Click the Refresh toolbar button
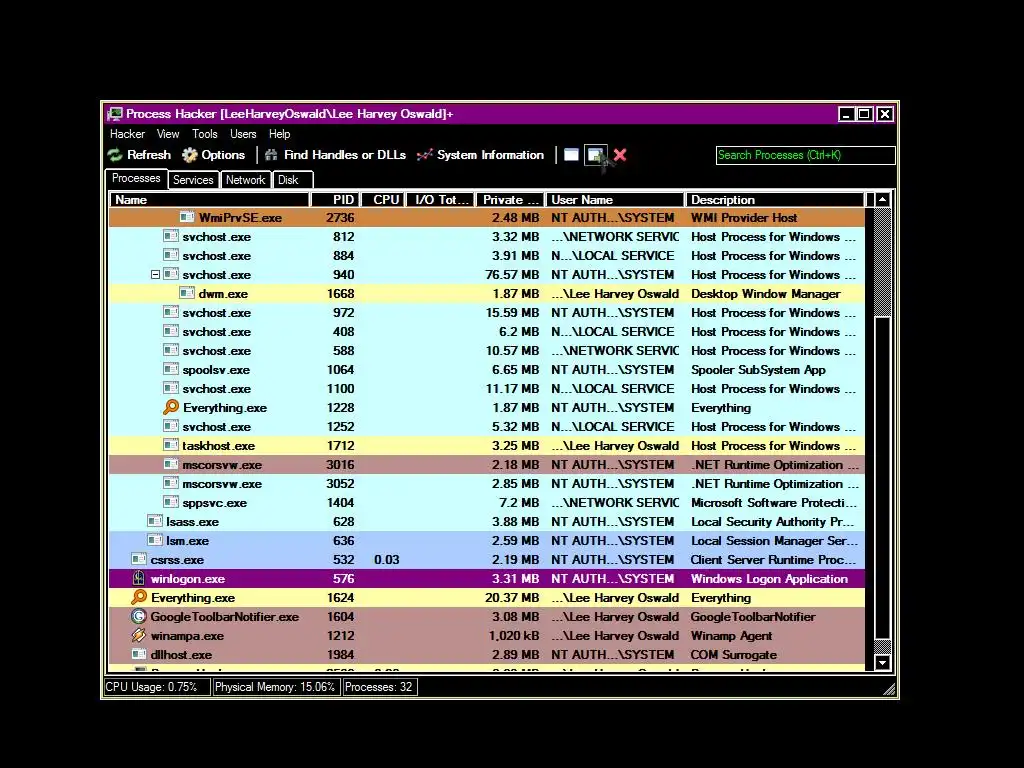This screenshot has height=768, width=1024. pyautogui.click(x=140, y=155)
